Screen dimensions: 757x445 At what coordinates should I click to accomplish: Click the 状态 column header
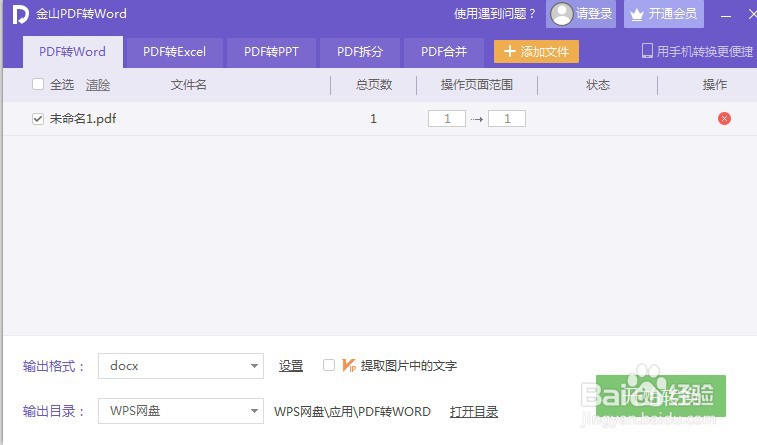[x=598, y=85]
